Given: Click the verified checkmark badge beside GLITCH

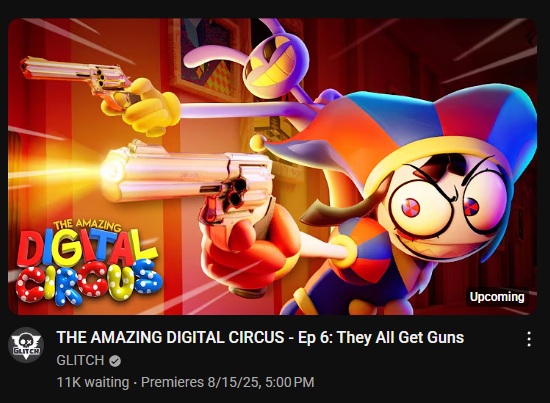Looking at the screenshot, I should [x=115, y=361].
